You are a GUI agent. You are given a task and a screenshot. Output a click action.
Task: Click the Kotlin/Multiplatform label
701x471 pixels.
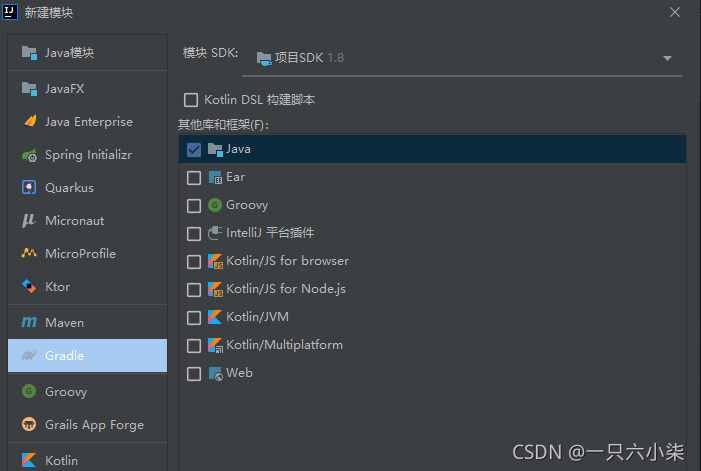(284, 345)
